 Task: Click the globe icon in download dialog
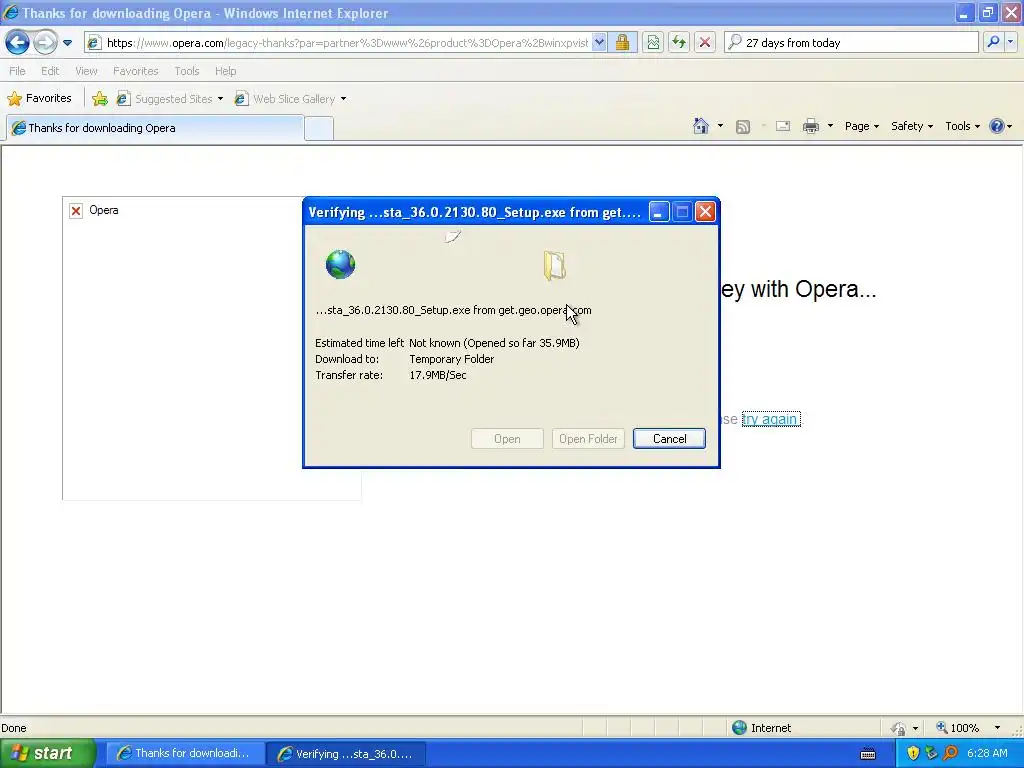(x=340, y=264)
